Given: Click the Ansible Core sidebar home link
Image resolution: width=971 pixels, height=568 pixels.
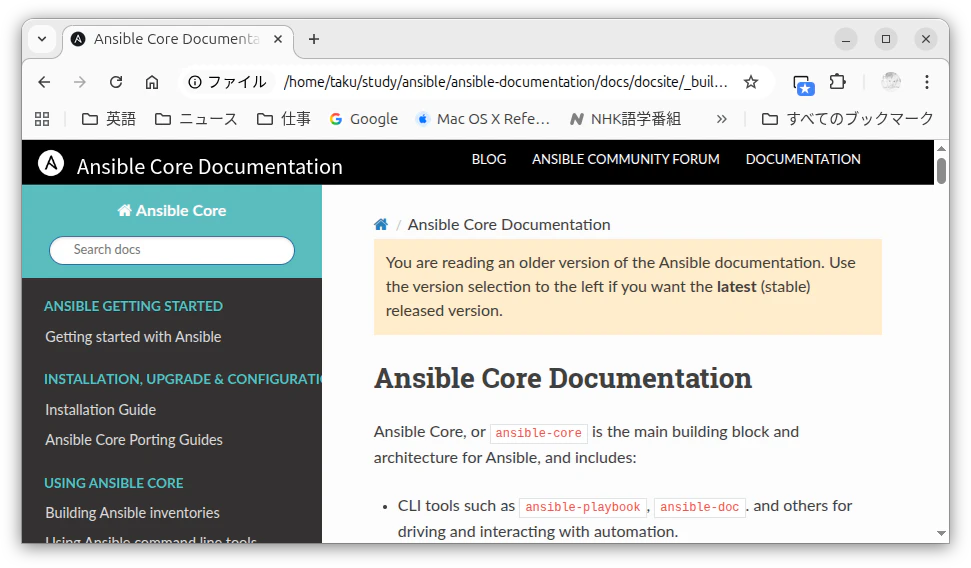Looking at the screenshot, I should coord(172,211).
